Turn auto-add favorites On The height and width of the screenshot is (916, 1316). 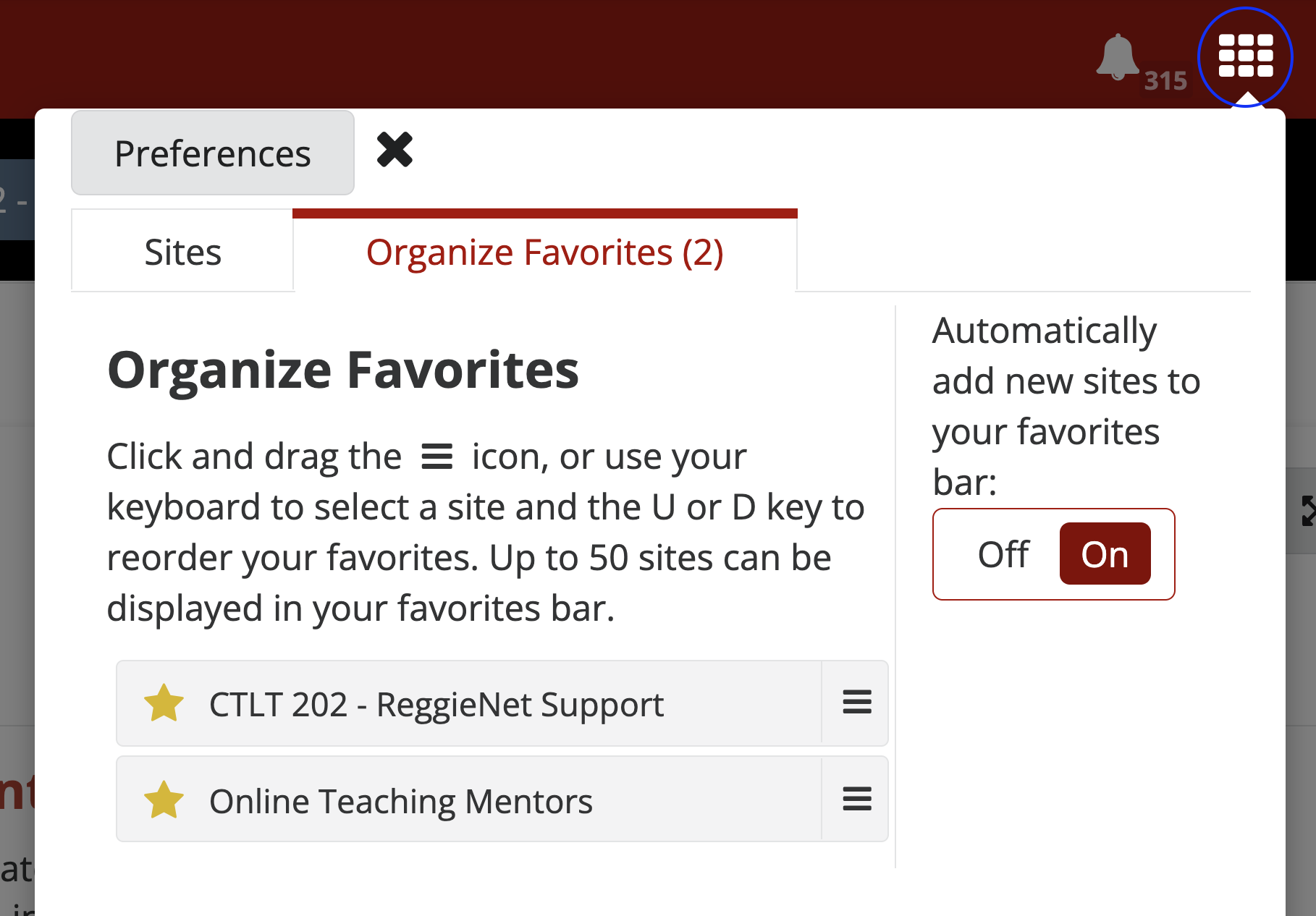tap(1105, 554)
